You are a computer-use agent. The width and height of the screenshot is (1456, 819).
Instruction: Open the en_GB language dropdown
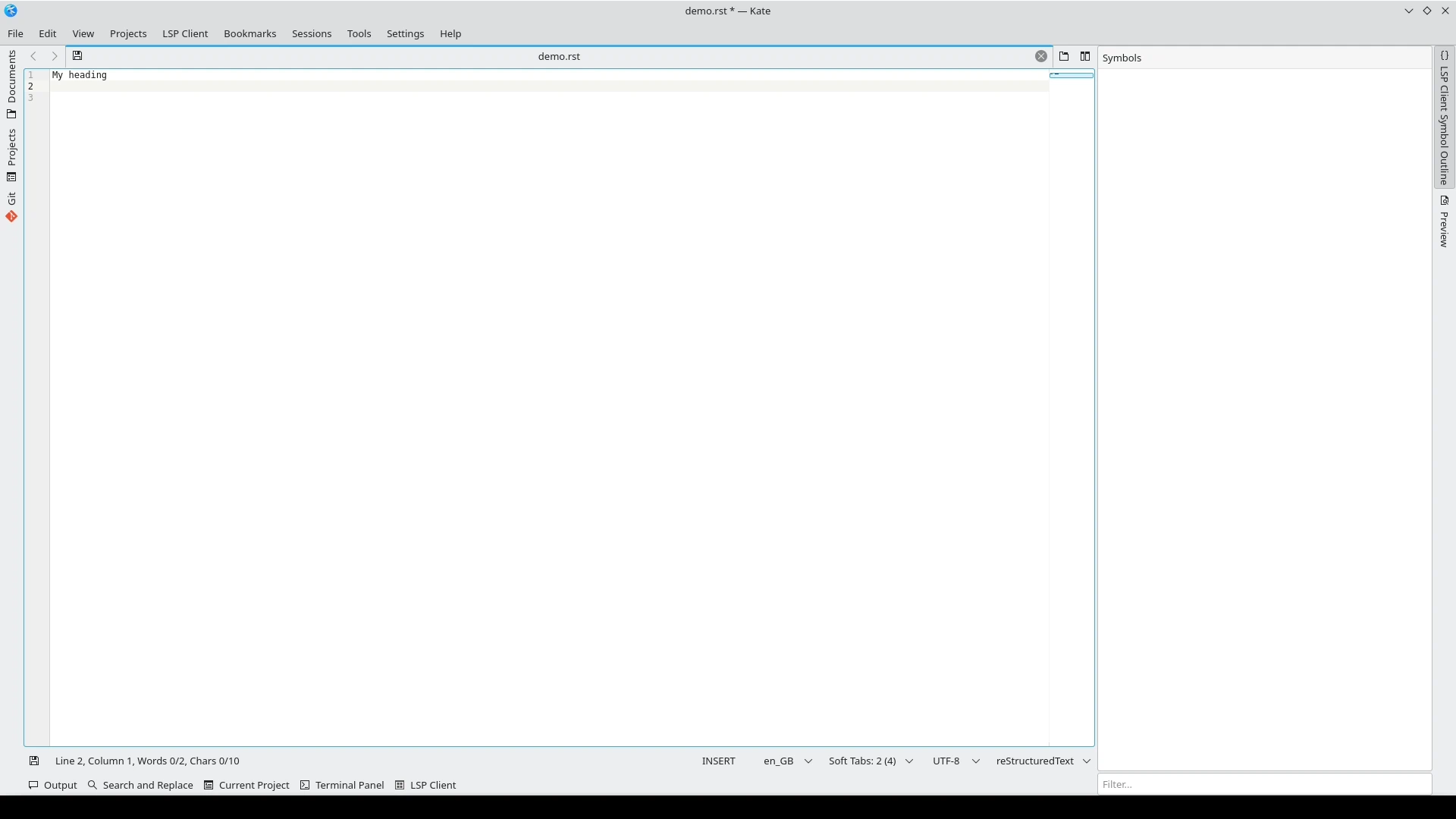787,761
